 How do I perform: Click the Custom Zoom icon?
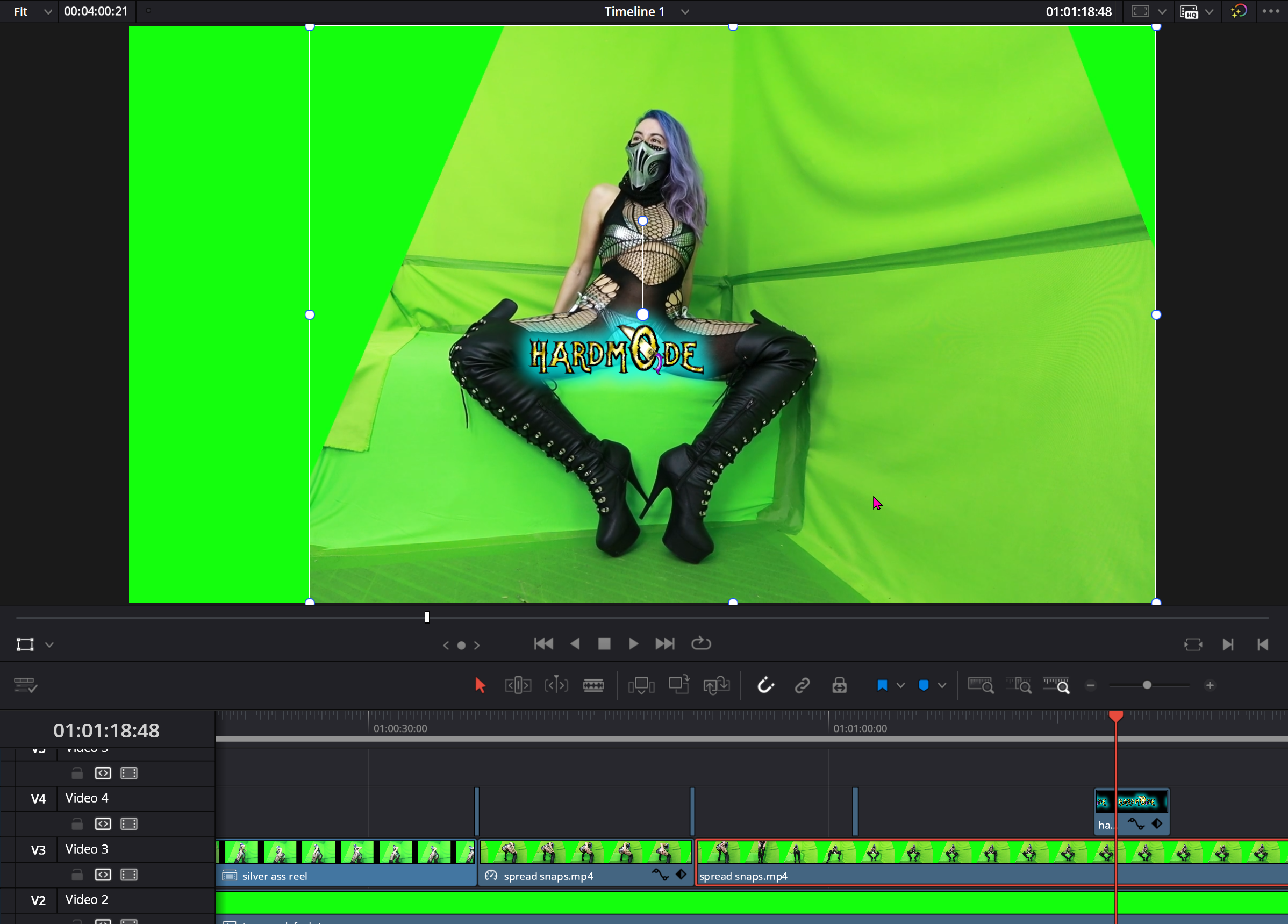tap(1056, 685)
